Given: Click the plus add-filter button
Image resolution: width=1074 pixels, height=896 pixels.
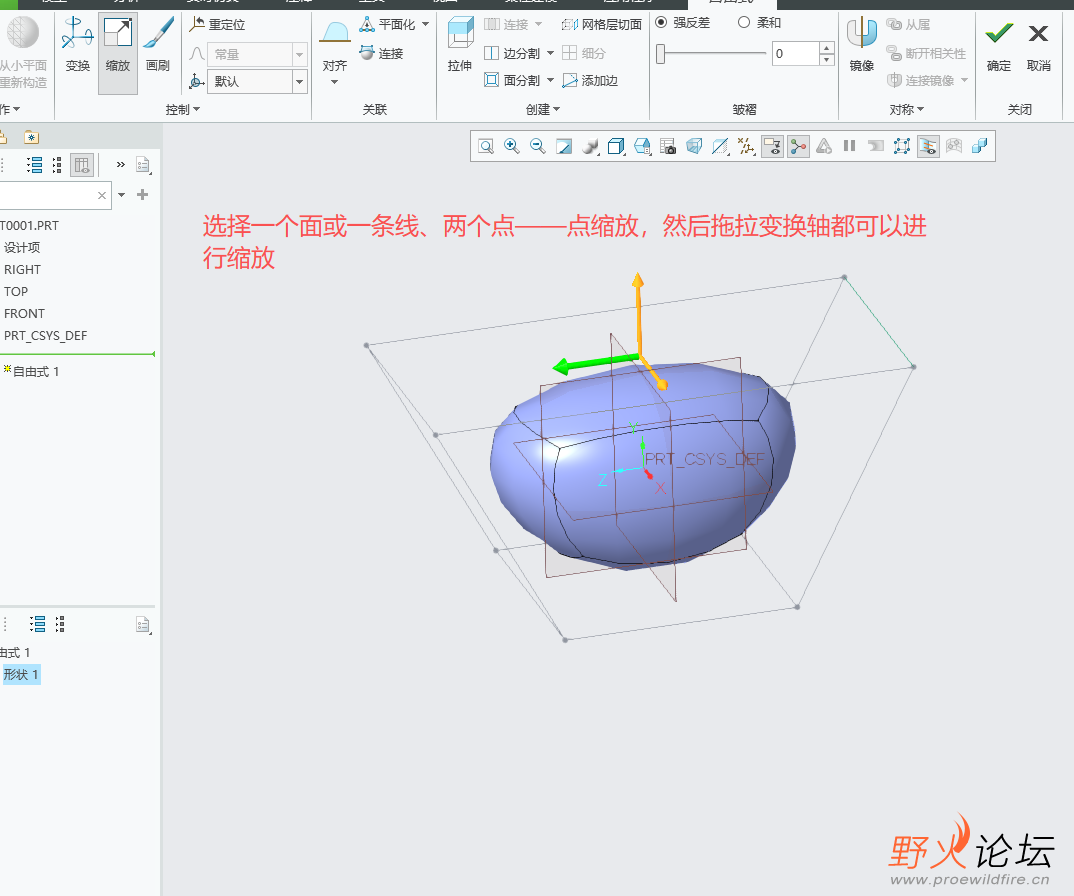Looking at the screenshot, I should [142, 195].
